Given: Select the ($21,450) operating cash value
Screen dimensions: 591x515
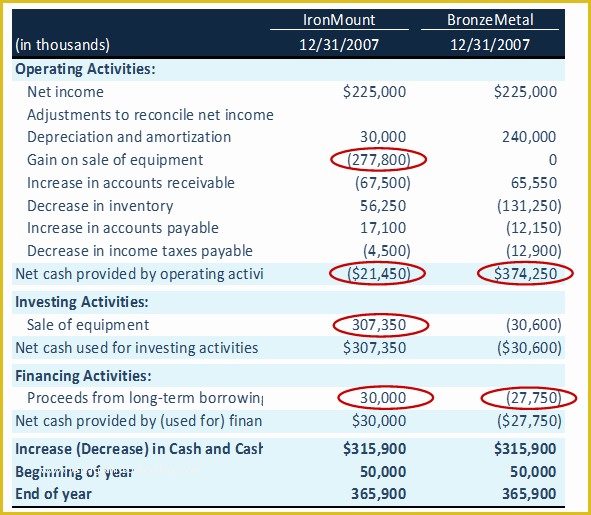Looking at the screenshot, I should (x=378, y=274).
